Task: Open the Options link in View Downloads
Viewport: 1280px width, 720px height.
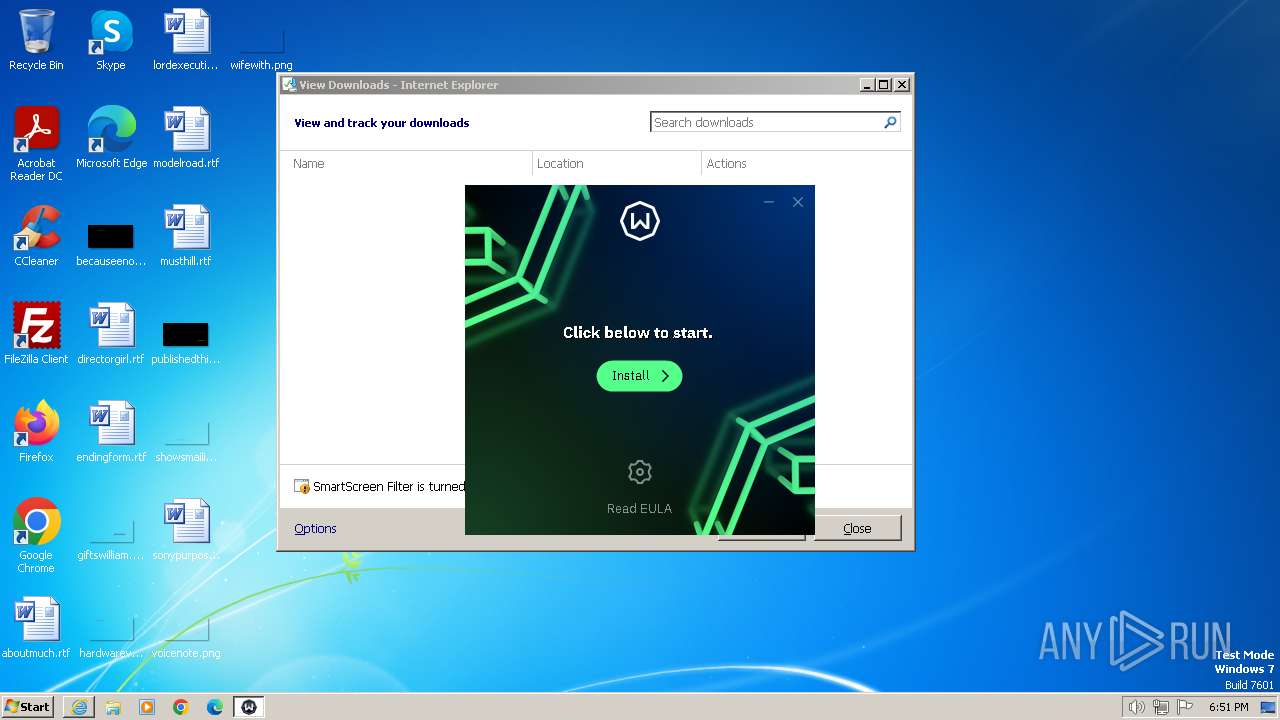Action: (315, 529)
